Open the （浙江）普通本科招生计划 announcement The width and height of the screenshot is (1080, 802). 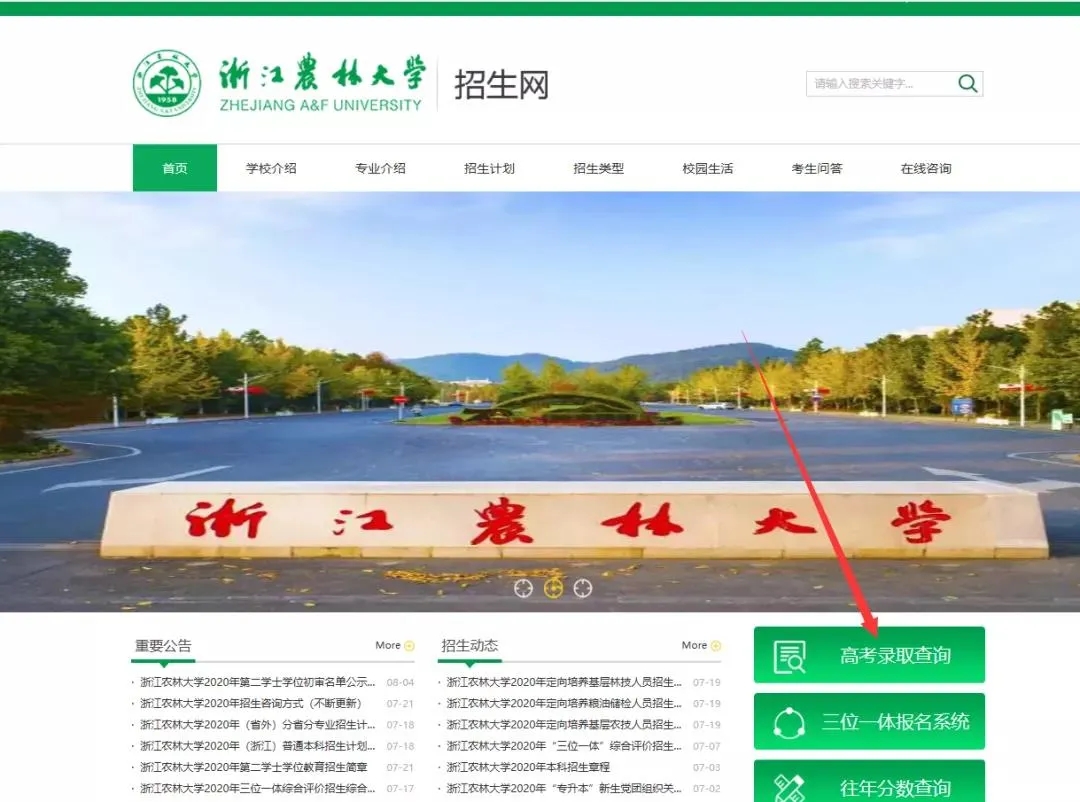point(258,746)
